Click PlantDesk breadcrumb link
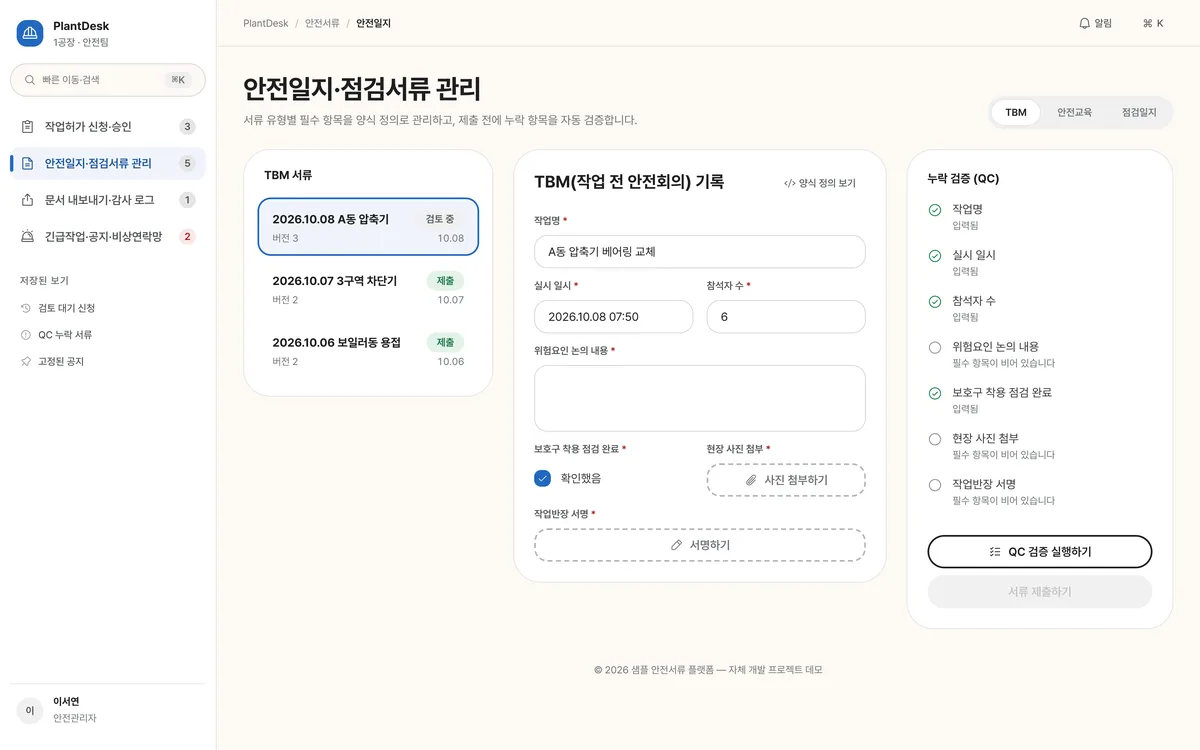The image size is (1200, 750). tap(266, 23)
